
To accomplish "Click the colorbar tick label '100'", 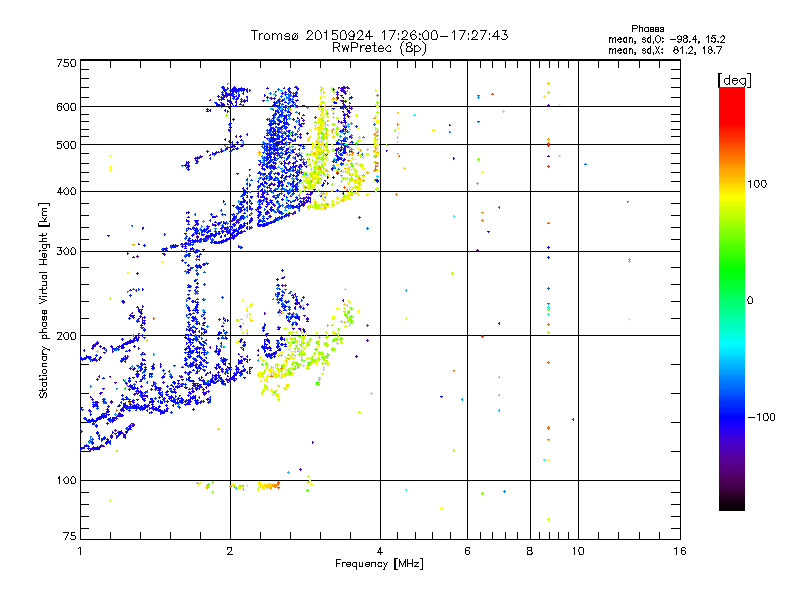I will click(x=757, y=184).
